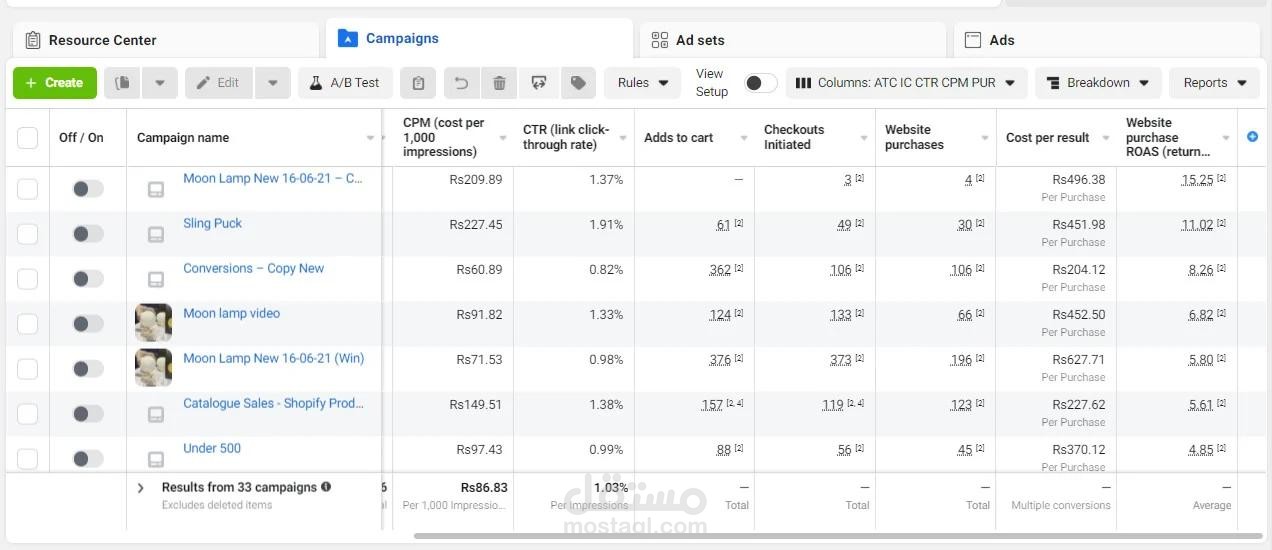The width and height of the screenshot is (1272, 550).
Task: Open the Resource Center tab
Action: coord(166,40)
